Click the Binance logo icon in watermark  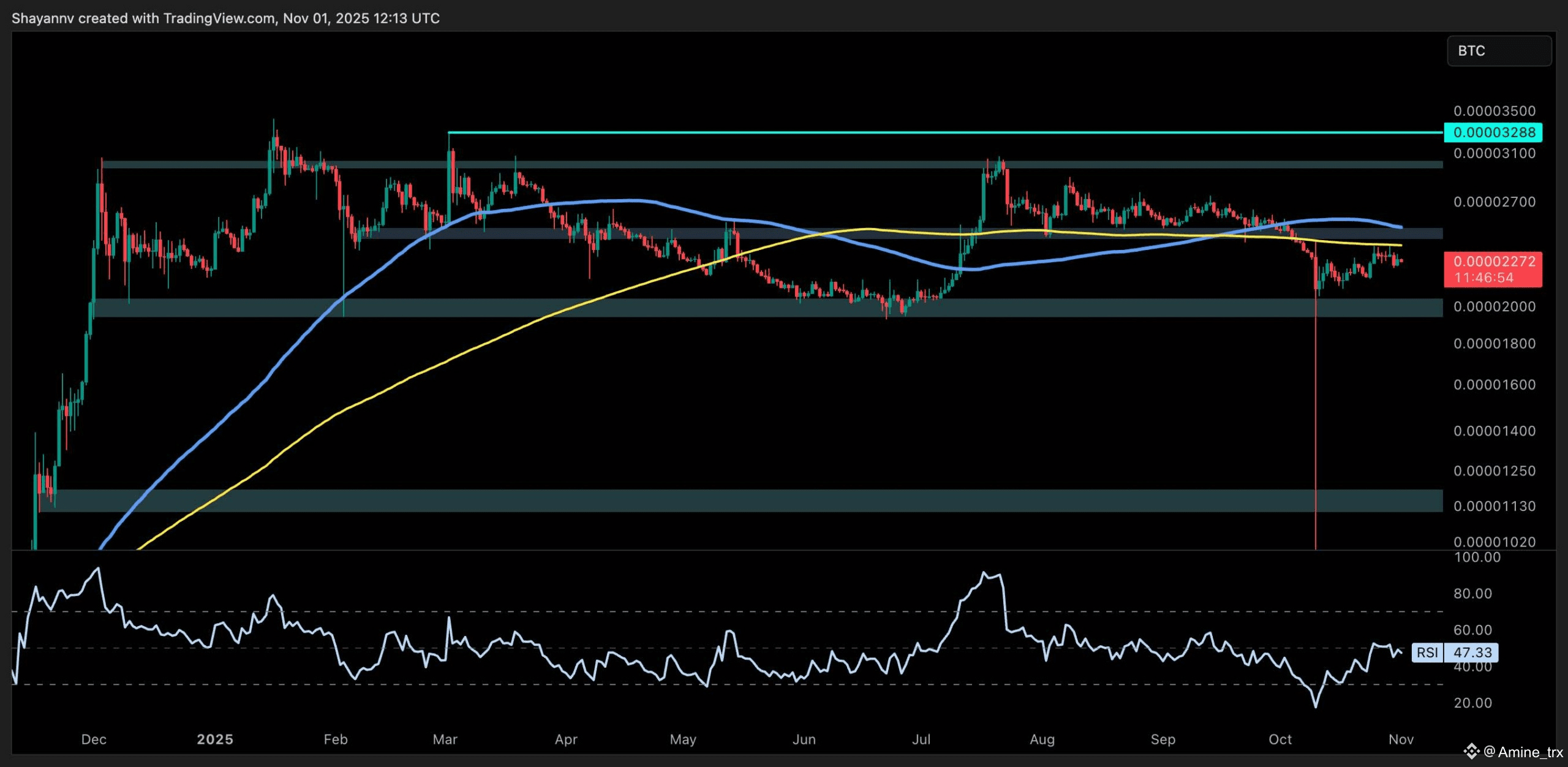[1472, 750]
